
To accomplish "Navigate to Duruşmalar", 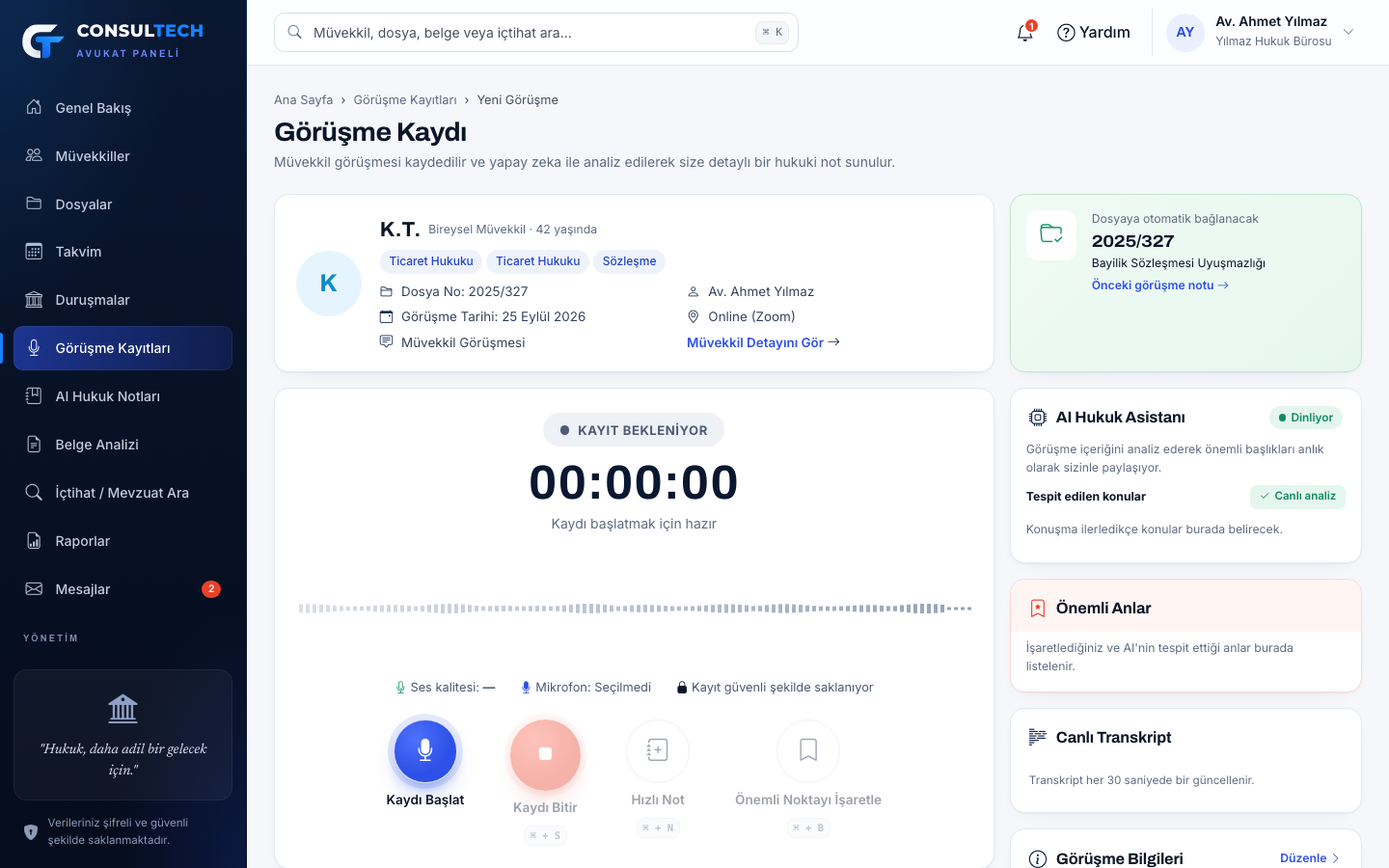I will click(123, 300).
